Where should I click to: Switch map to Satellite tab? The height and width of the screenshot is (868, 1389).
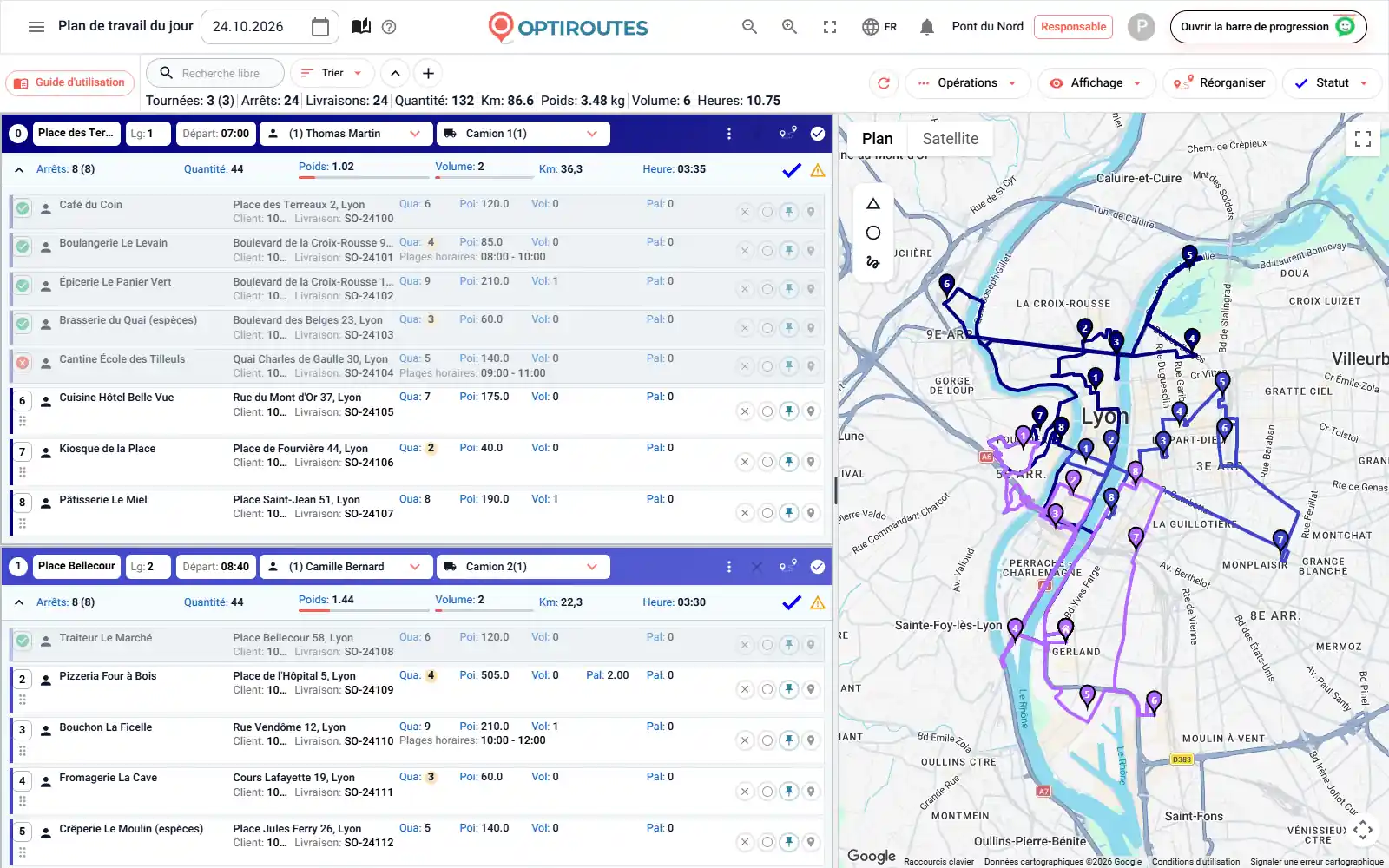click(950, 139)
